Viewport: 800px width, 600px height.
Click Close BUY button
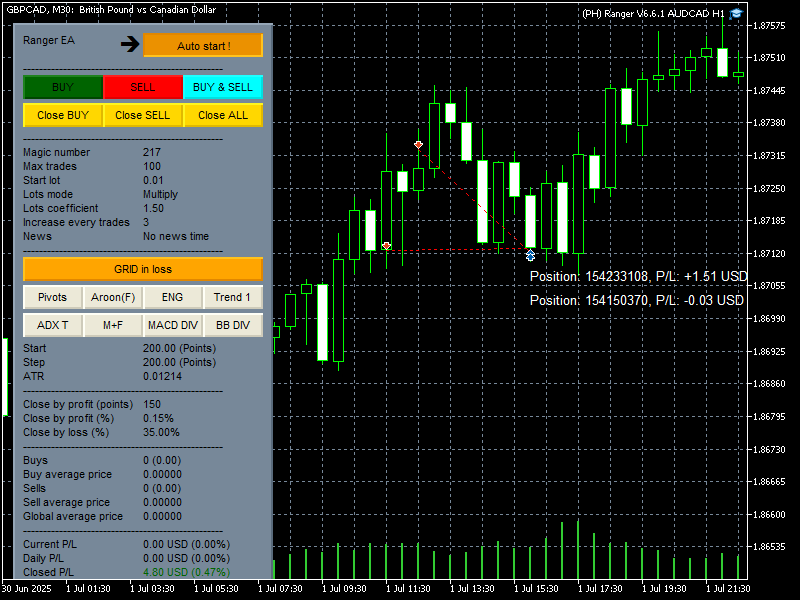(x=63, y=115)
